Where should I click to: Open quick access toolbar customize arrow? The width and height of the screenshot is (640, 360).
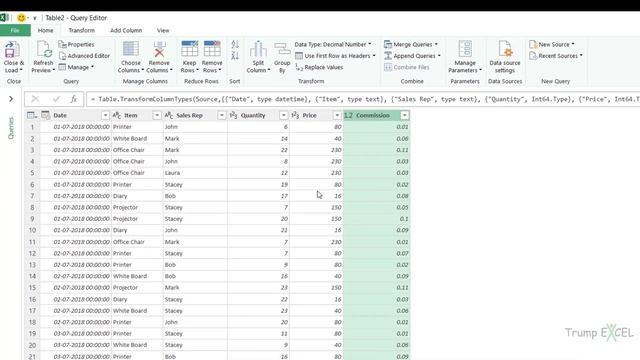coord(35,18)
